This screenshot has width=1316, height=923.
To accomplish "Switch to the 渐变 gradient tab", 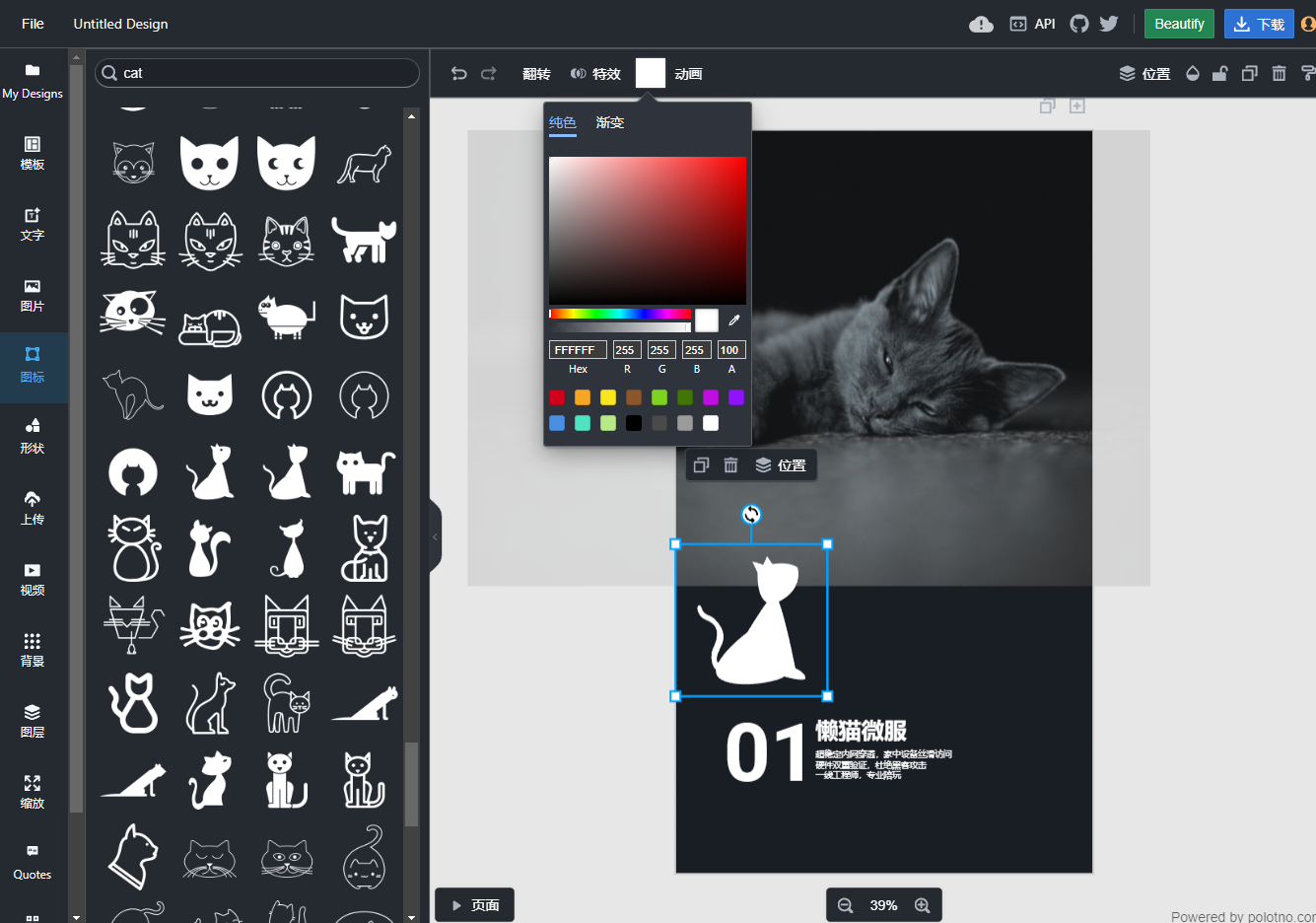I will (610, 122).
